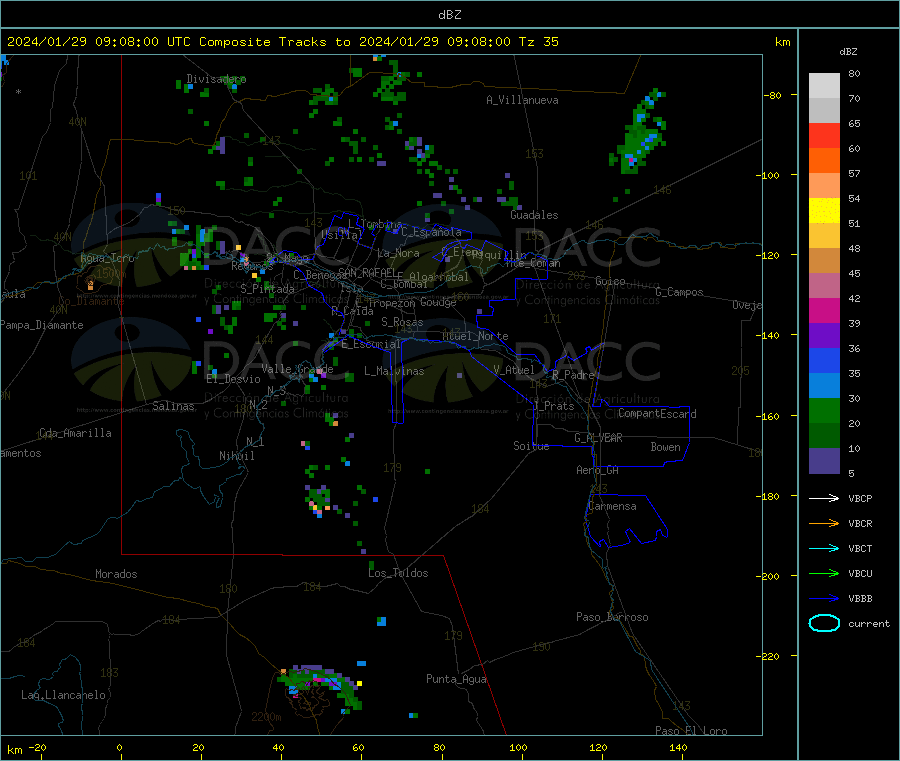Image resolution: width=900 pixels, height=761 pixels.
Task: Click the 'Tz 35' header text
Action: [x=538, y=42]
